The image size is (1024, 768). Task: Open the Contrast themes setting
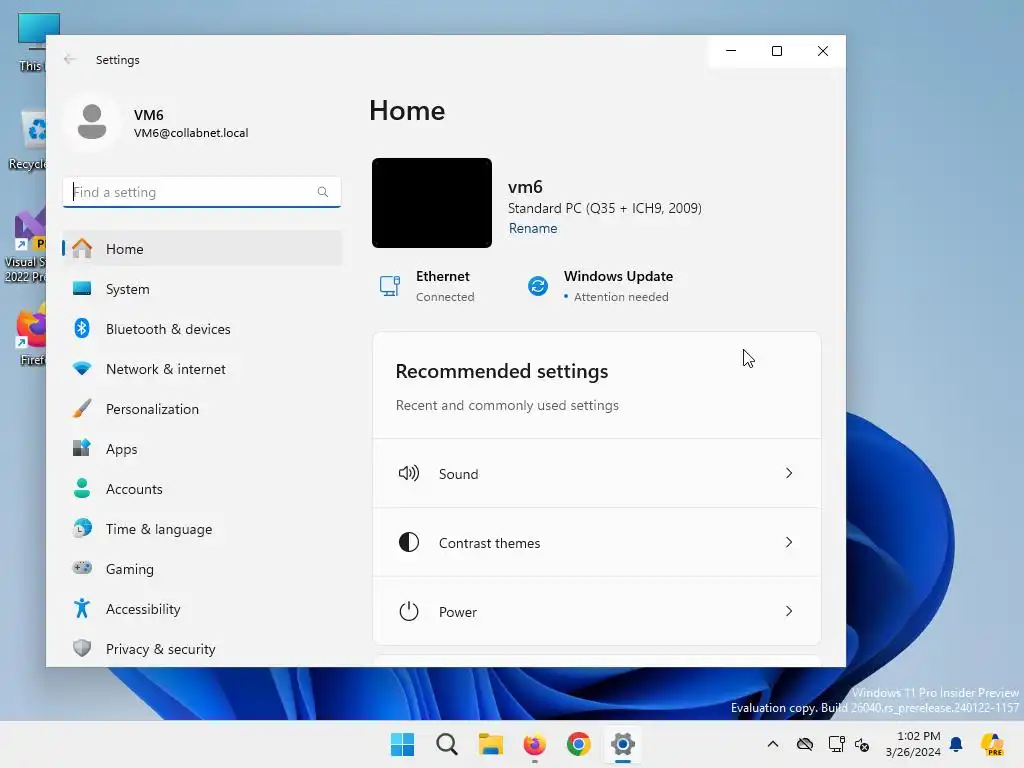(596, 543)
